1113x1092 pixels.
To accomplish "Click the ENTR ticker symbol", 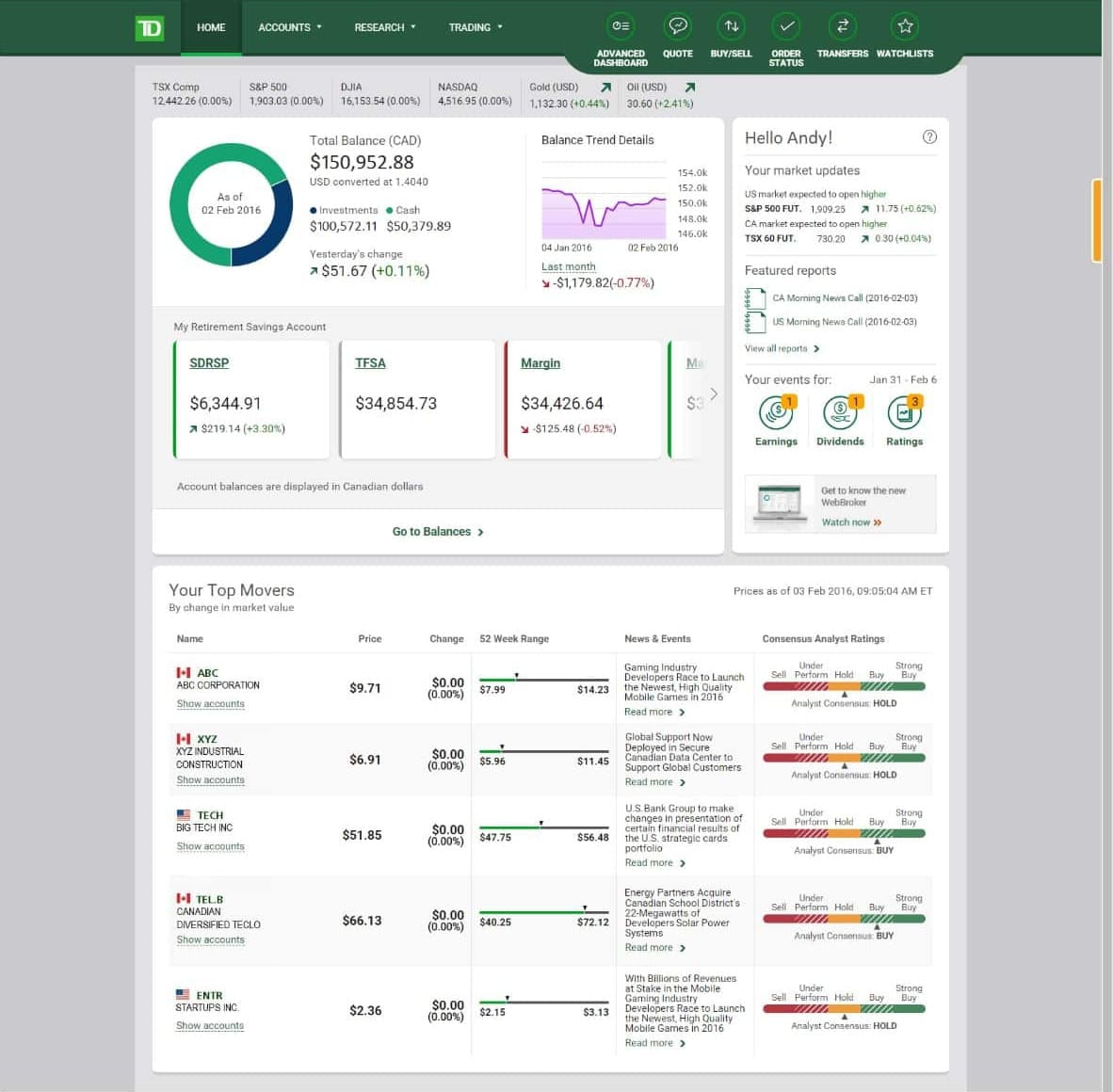I will pyautogui.click(x=209, y=995).
